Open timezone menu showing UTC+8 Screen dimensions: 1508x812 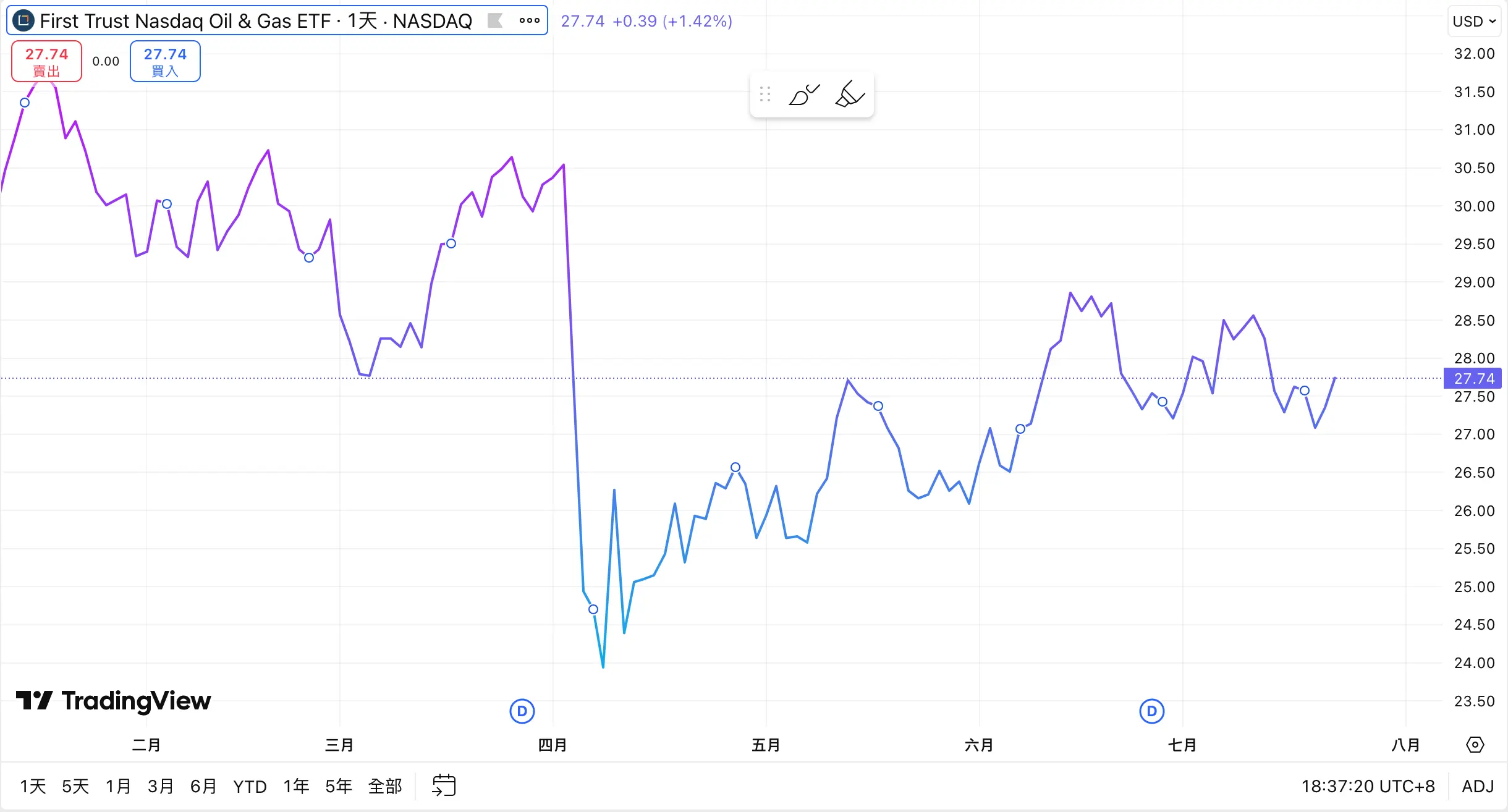coord(1368,786)
